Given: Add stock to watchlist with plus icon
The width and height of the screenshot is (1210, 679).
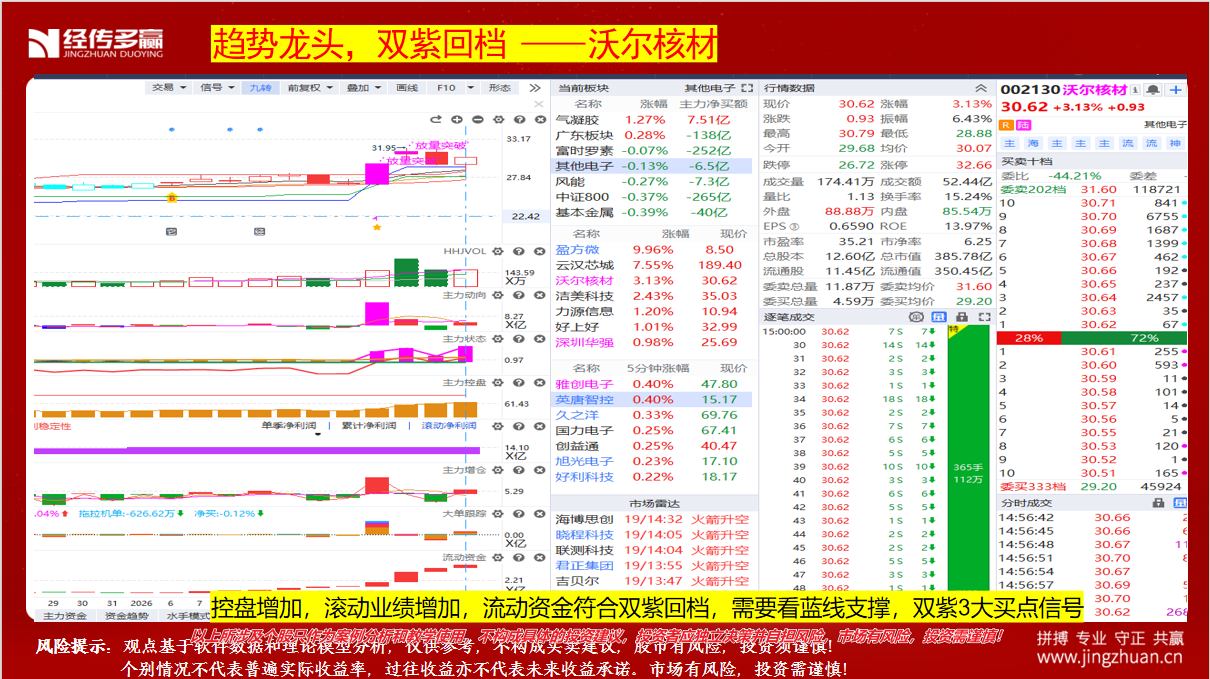Looking at the screenshot, I should click(1175, 90).
